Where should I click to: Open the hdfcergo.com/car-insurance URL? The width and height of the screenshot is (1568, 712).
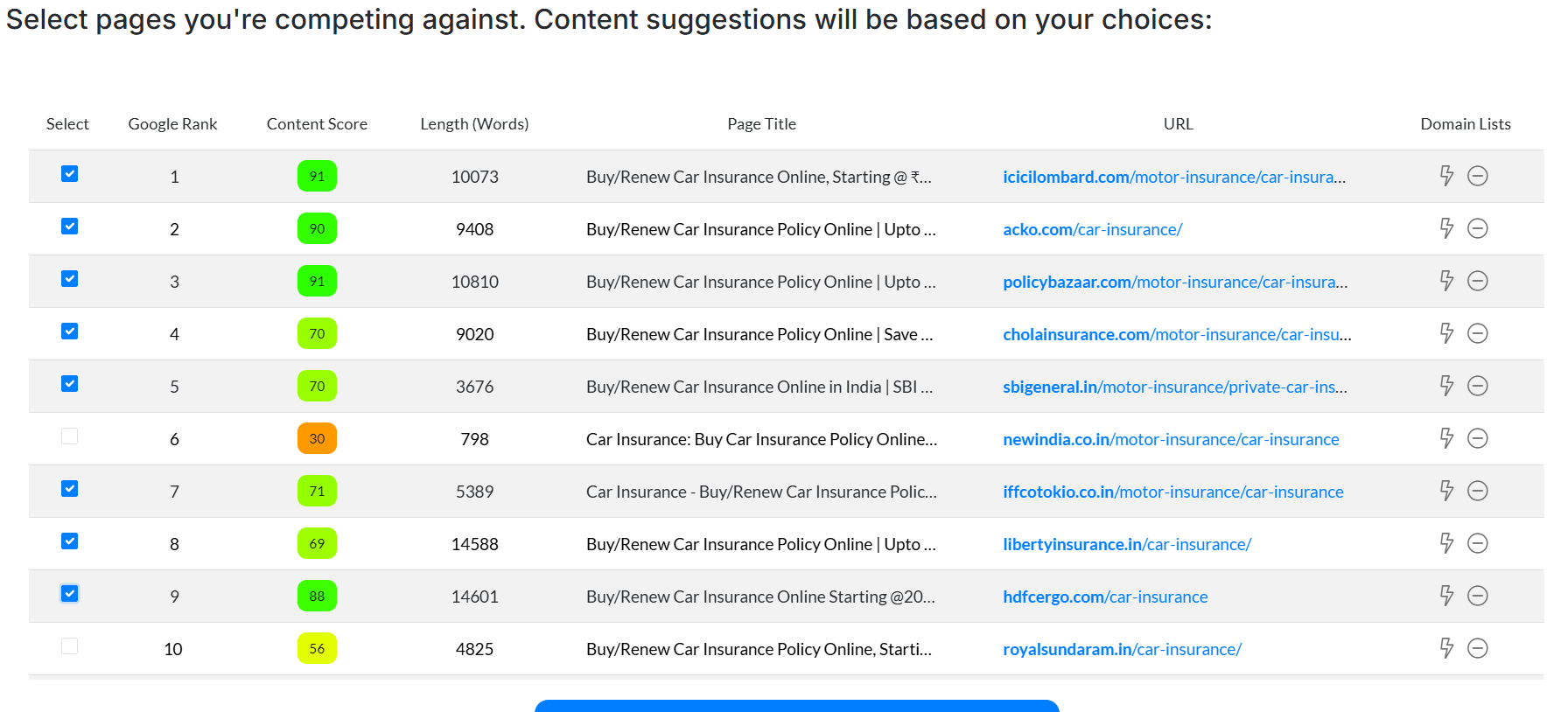tap(1104, 597)
